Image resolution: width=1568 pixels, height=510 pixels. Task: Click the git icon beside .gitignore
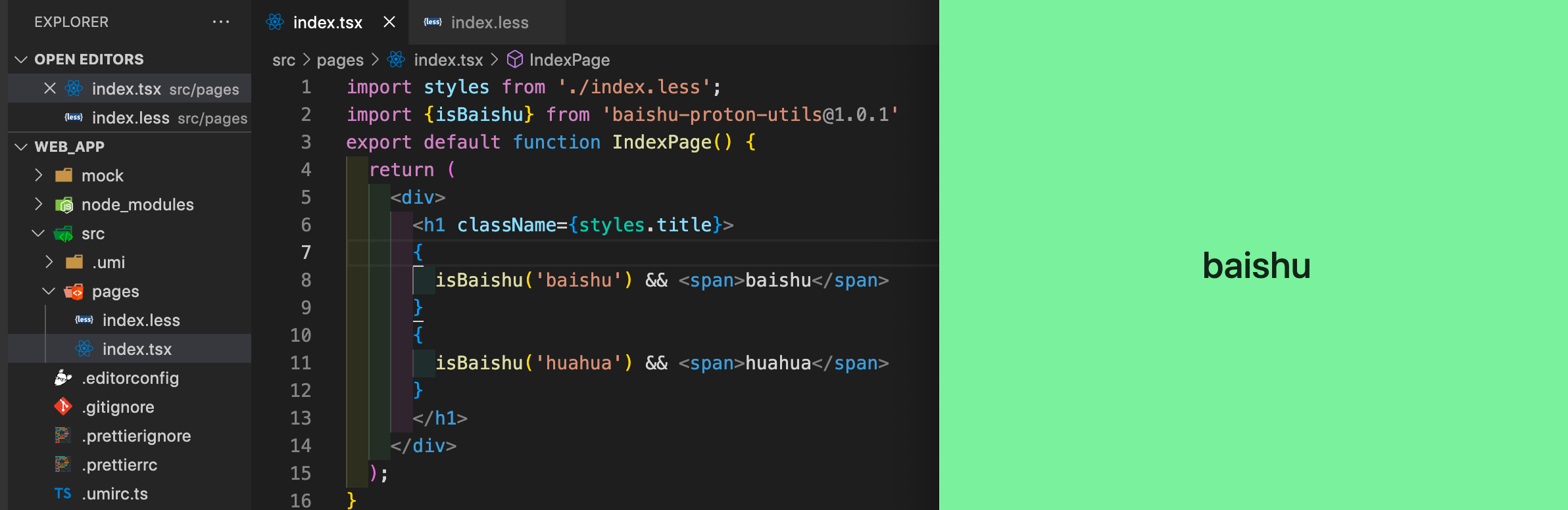click(63, 407)
